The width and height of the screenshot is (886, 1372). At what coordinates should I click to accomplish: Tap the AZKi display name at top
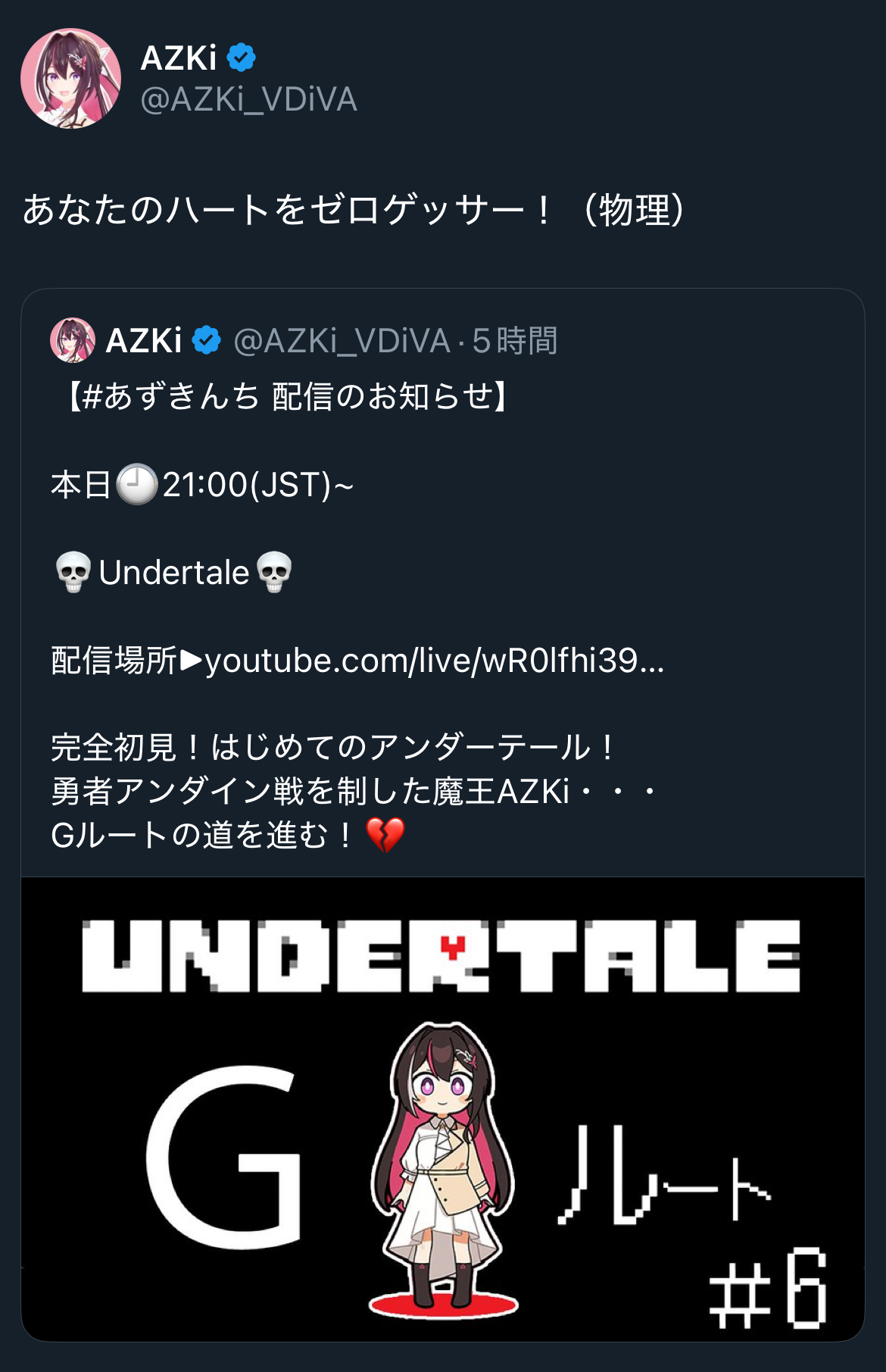179,58
